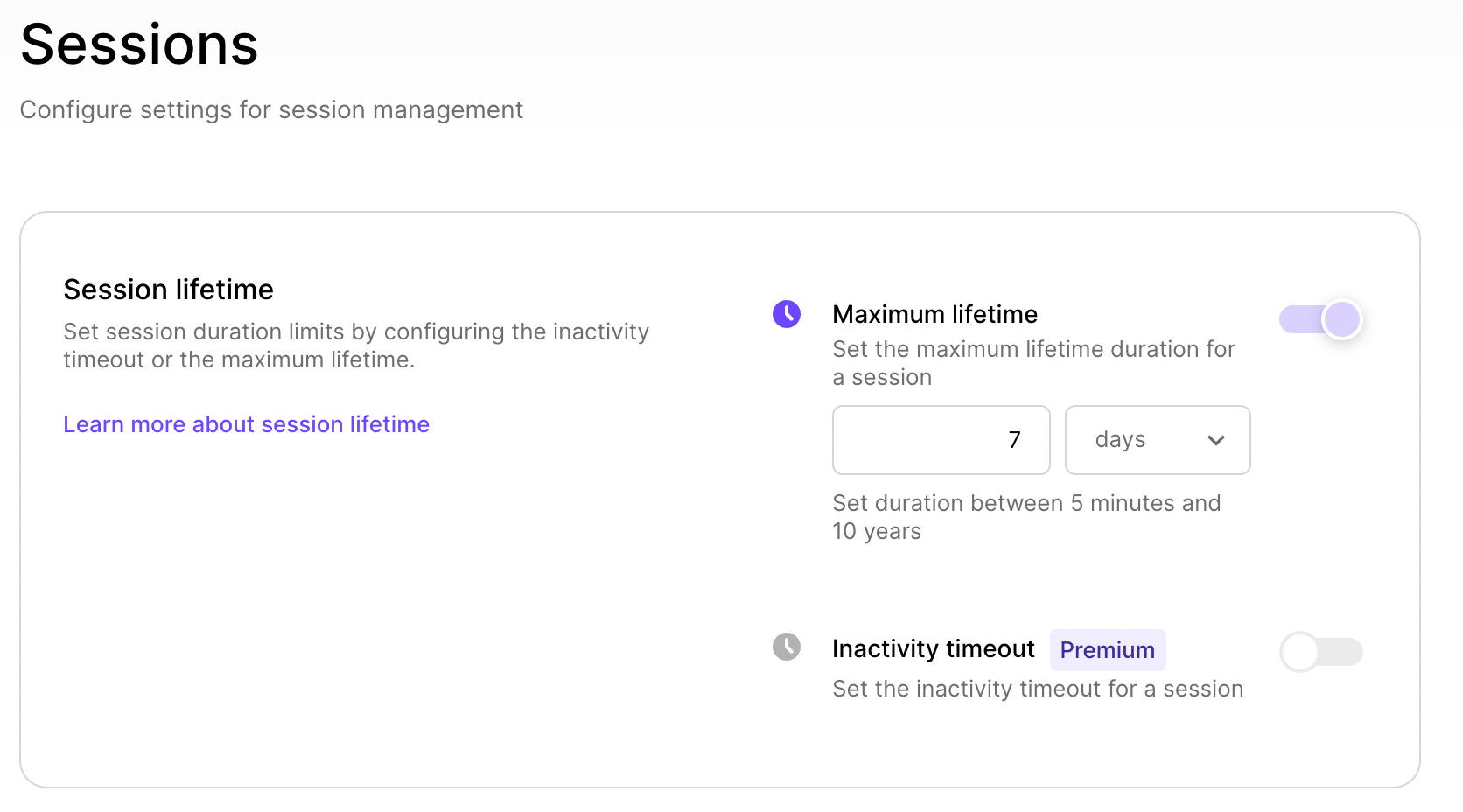This screenshot has width=1463, height=812.
Task: Click 'Configure settings for session management' subtitle
Action: pyautogui.click(x=271, y=109)
